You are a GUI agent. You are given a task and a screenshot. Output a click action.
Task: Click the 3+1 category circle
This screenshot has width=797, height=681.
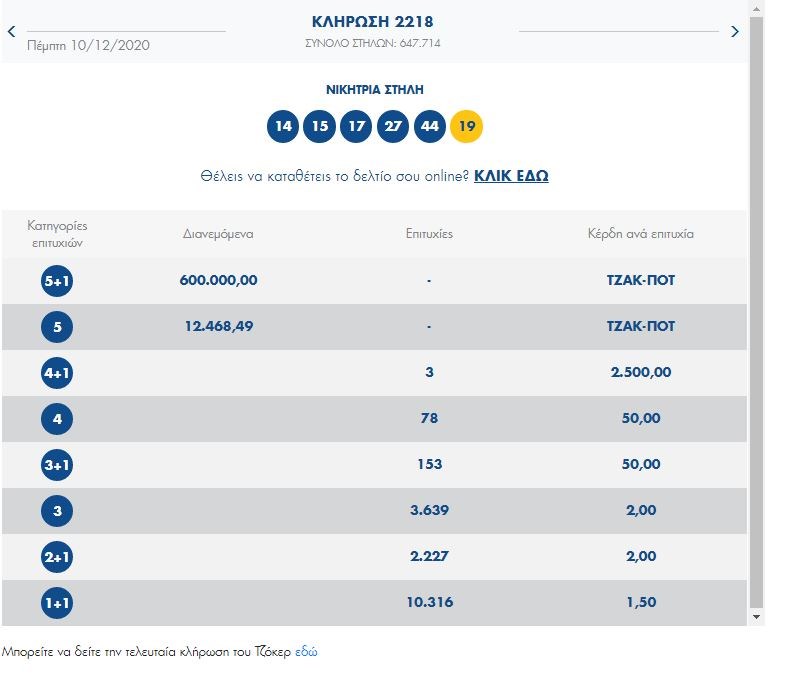[x=57, y=465]
